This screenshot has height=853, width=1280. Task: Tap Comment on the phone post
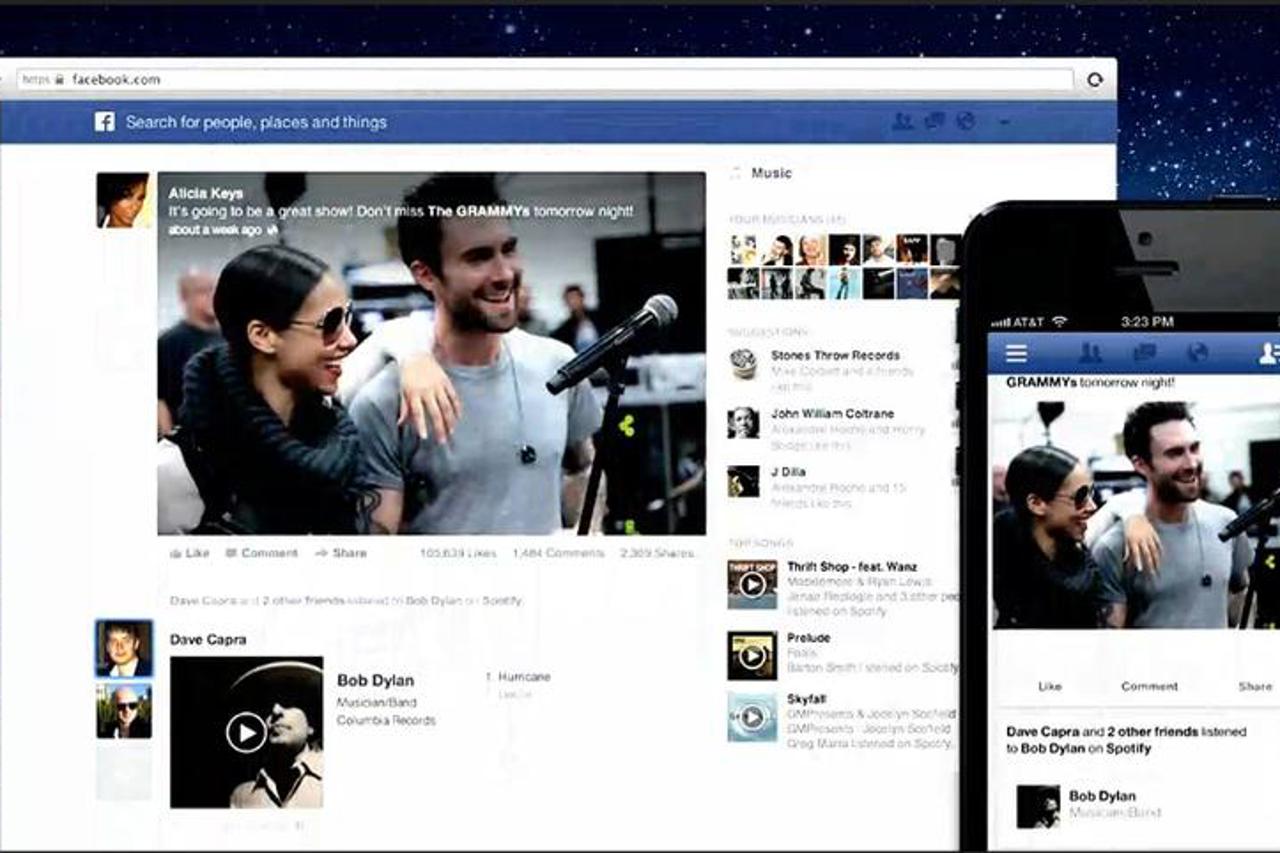pyautogui.click(x=1149, y=686)
